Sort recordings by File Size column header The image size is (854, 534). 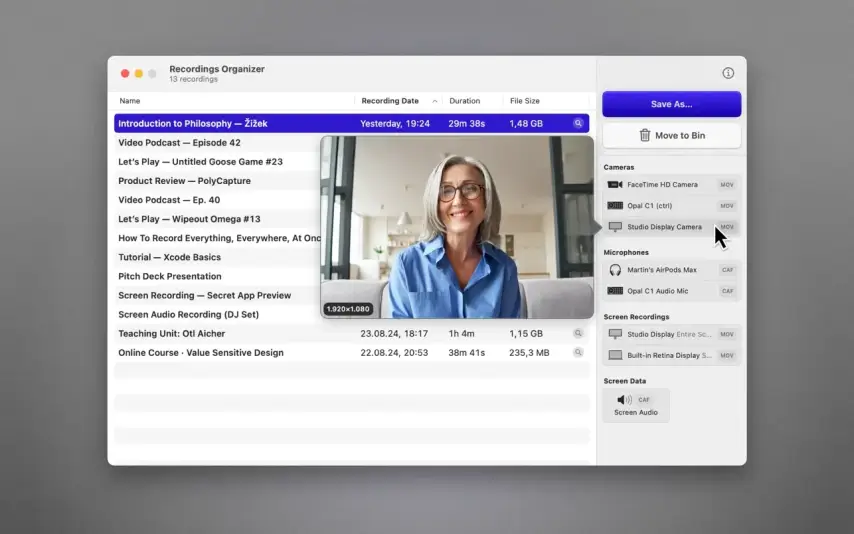point(525,101)
